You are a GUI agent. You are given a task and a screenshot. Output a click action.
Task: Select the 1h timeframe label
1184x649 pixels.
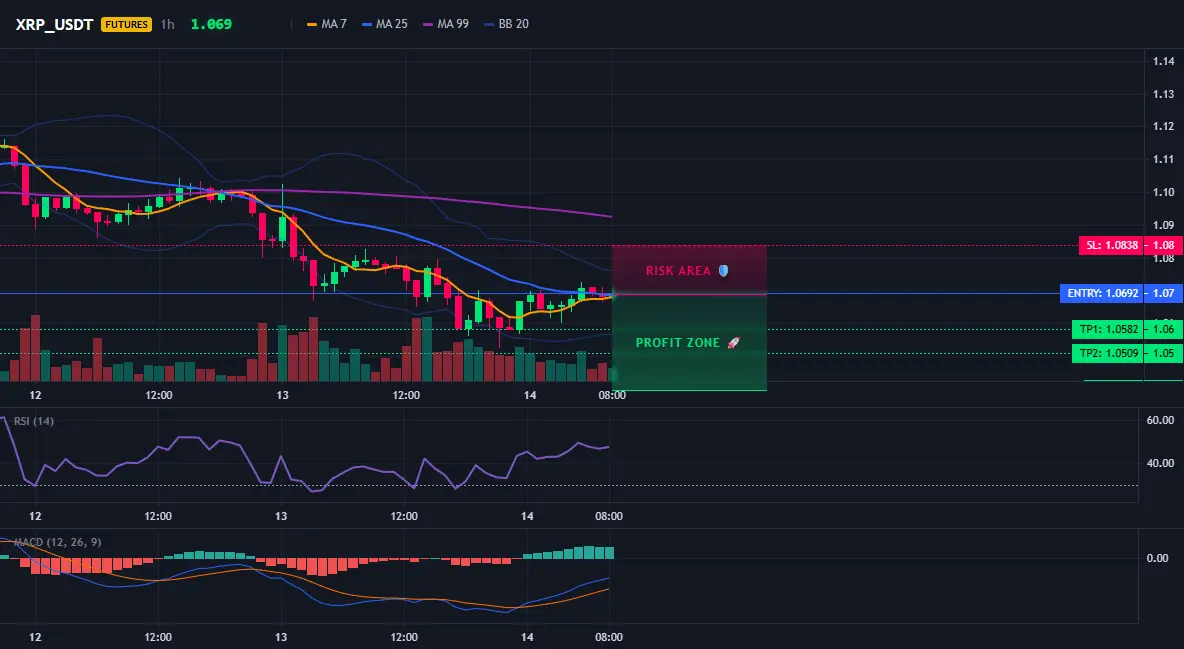(x=168, y=24)
